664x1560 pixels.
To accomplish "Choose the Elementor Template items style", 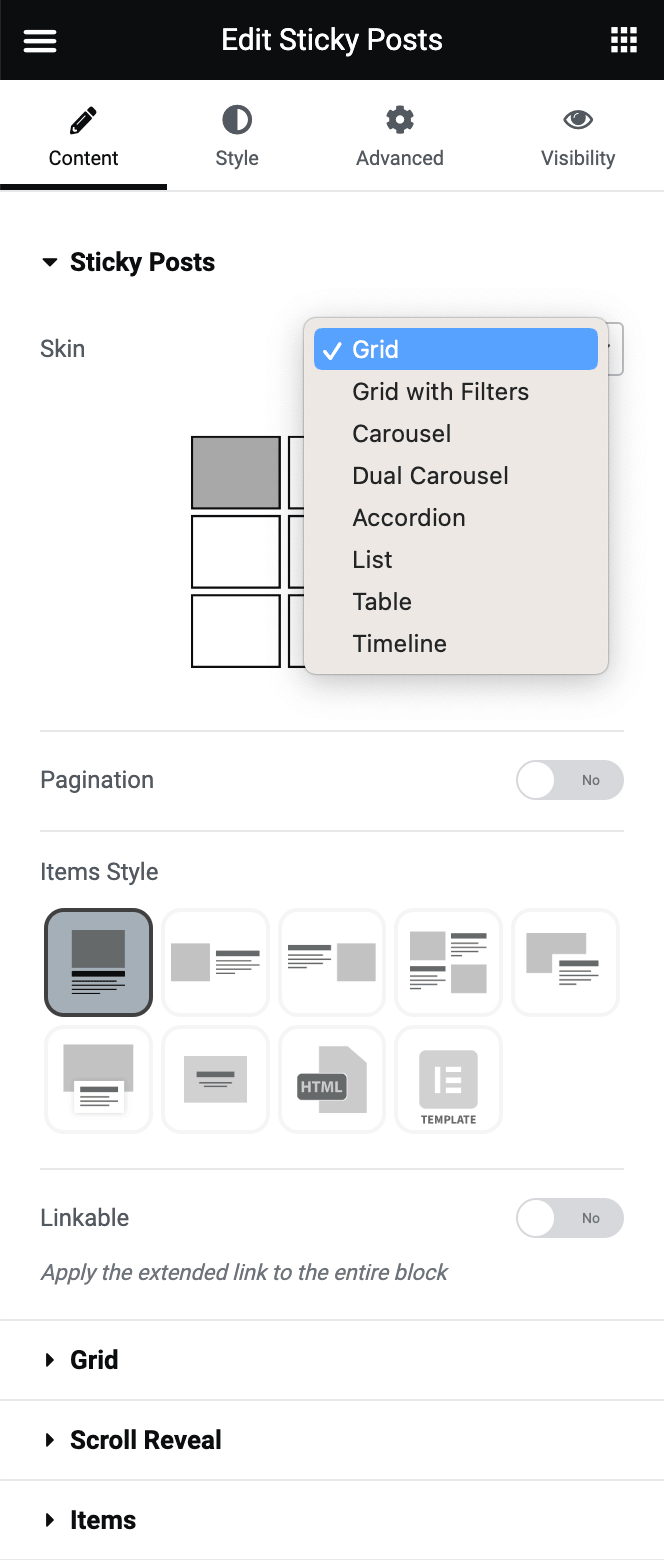I will click(x=448, y=1080).
